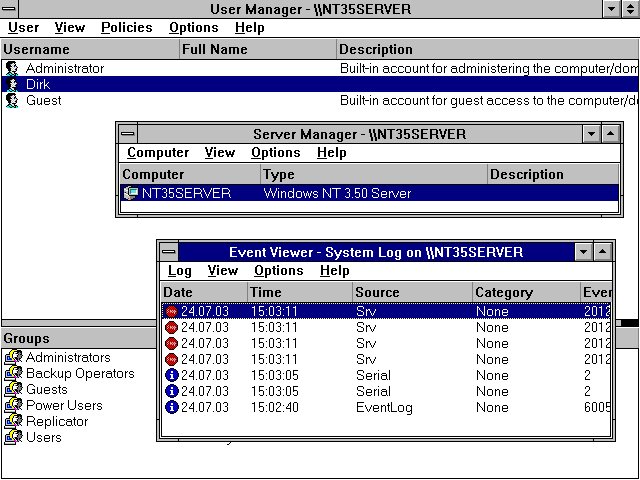Select the Replicator group entry
Viewport: 640px width, 480px height.
point(46,421)
